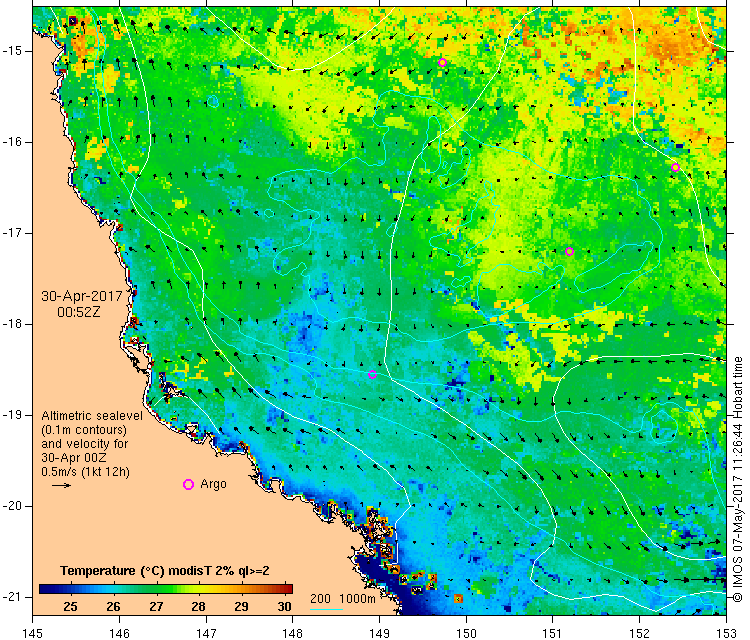The image size is (750, 640).
Task: Click the latitude axis label '-16'
Action: (11, 142)
